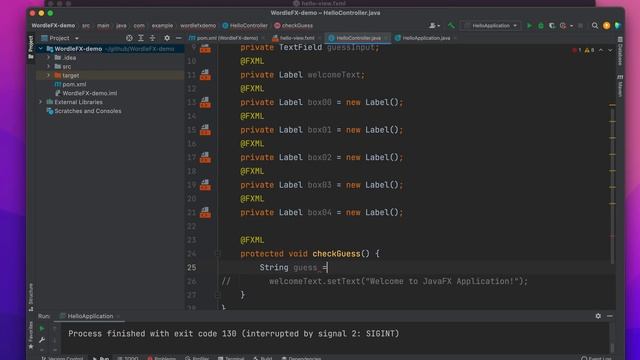Go to previous highlighted error arrow
This screenshot has width=640, height=360.
601,50
